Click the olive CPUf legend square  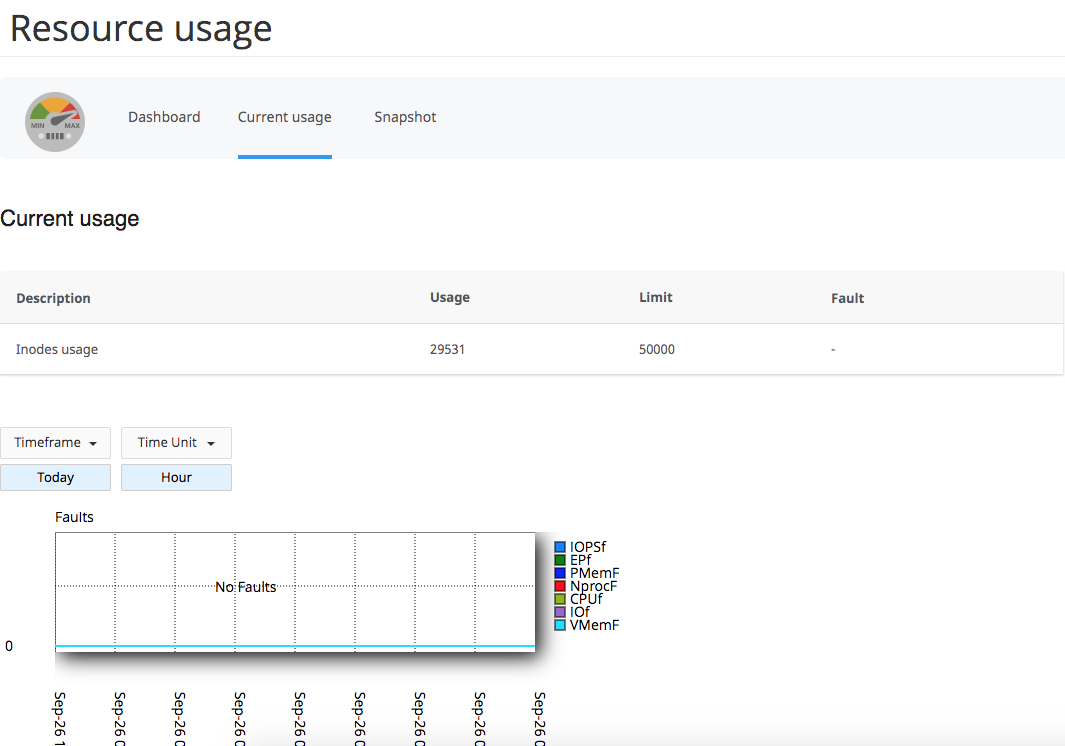[x=558, y=599]
